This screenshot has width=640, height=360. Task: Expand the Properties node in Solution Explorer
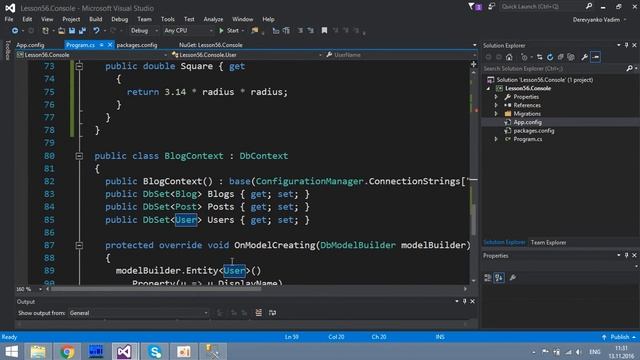pos(496,97)
